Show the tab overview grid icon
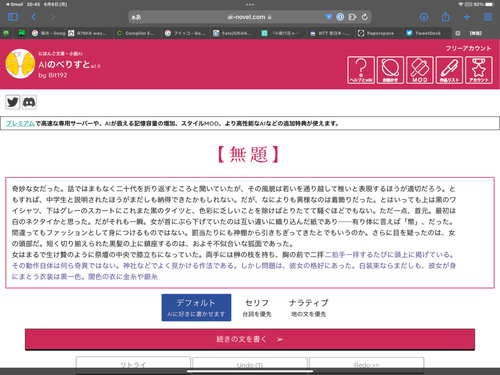The width and height of the screenshot is (500, 375). click(488, 17)
